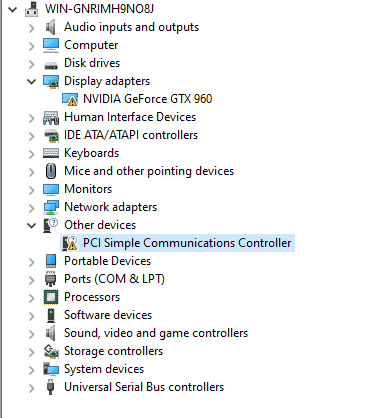
Task: Click the Network adapters icon
Action: (x=51, y=207)
